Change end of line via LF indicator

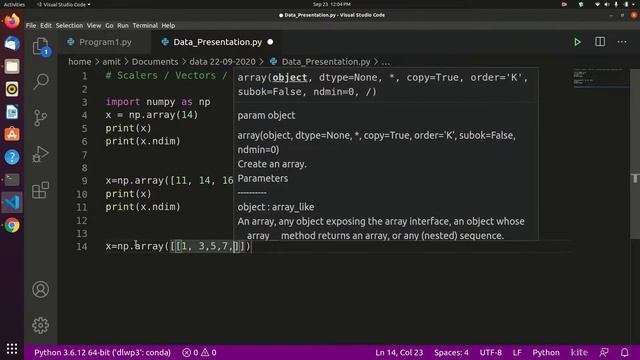click(517, 352)
